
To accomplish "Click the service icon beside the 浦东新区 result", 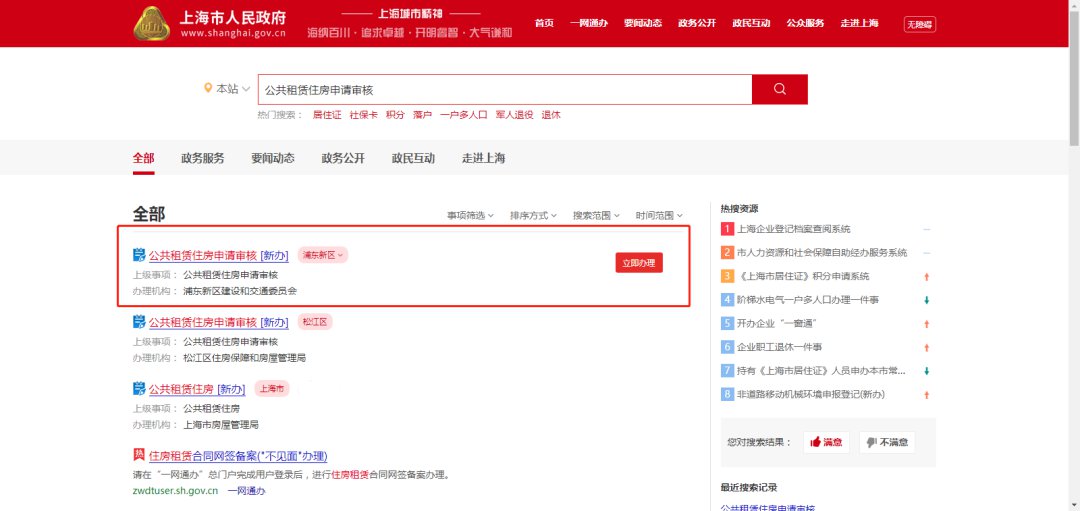I will click(139, 255).
